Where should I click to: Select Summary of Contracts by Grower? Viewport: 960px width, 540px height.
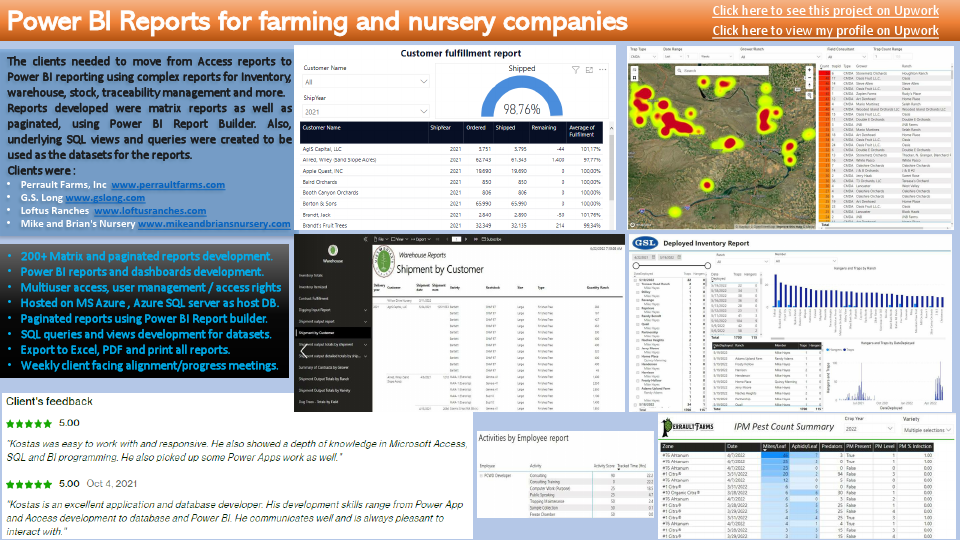tap(323, 367)
